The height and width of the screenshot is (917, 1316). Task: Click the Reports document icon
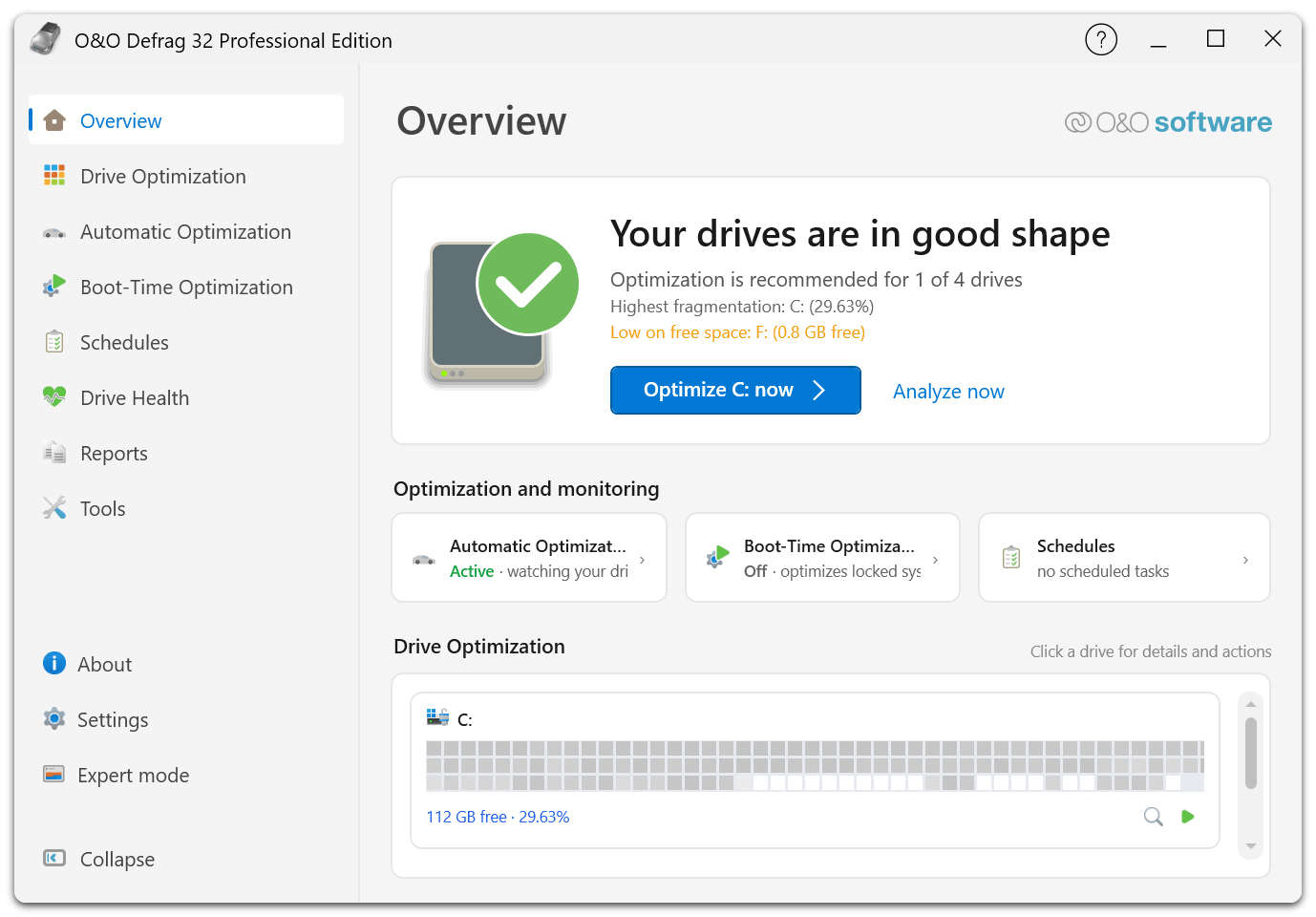tap(54, 453)
